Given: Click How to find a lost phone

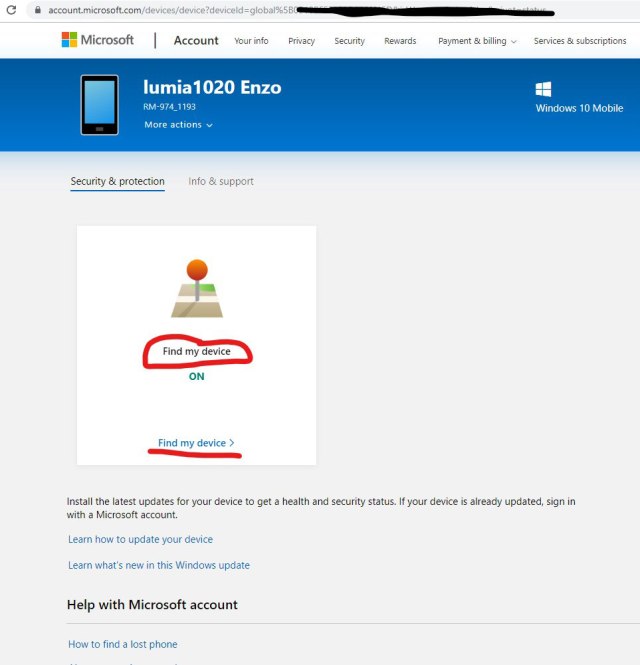Looking at the screenshot, I should click(x=122, y=644).
